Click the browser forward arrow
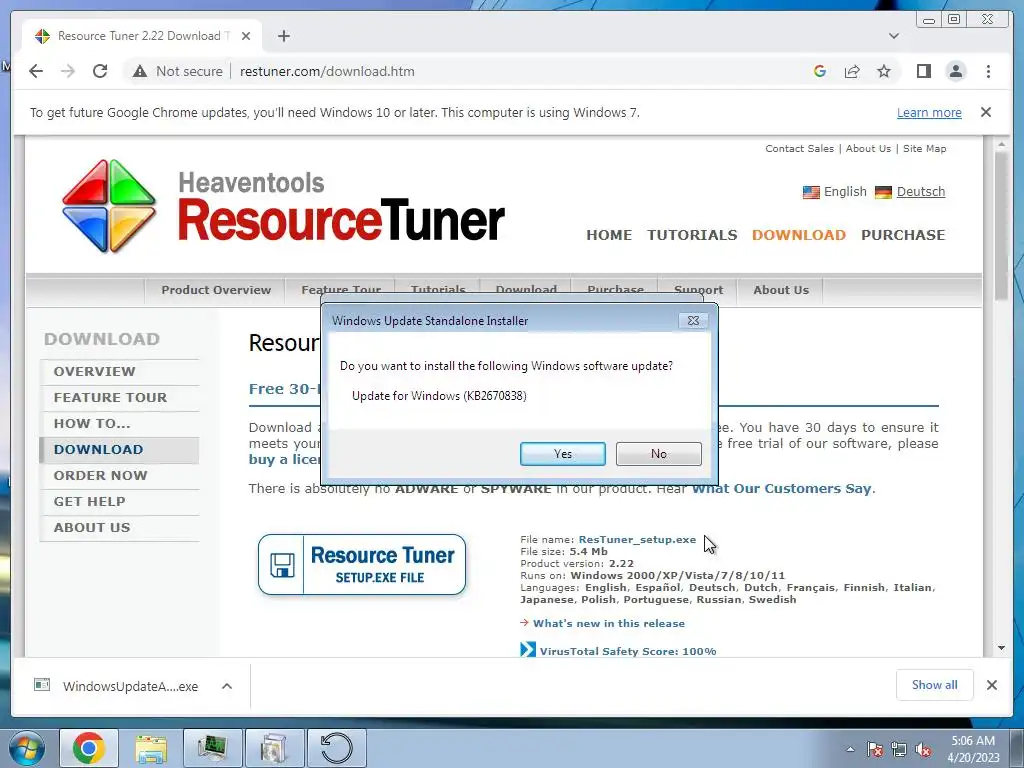Screen dimensions: 1024x768 68,71
